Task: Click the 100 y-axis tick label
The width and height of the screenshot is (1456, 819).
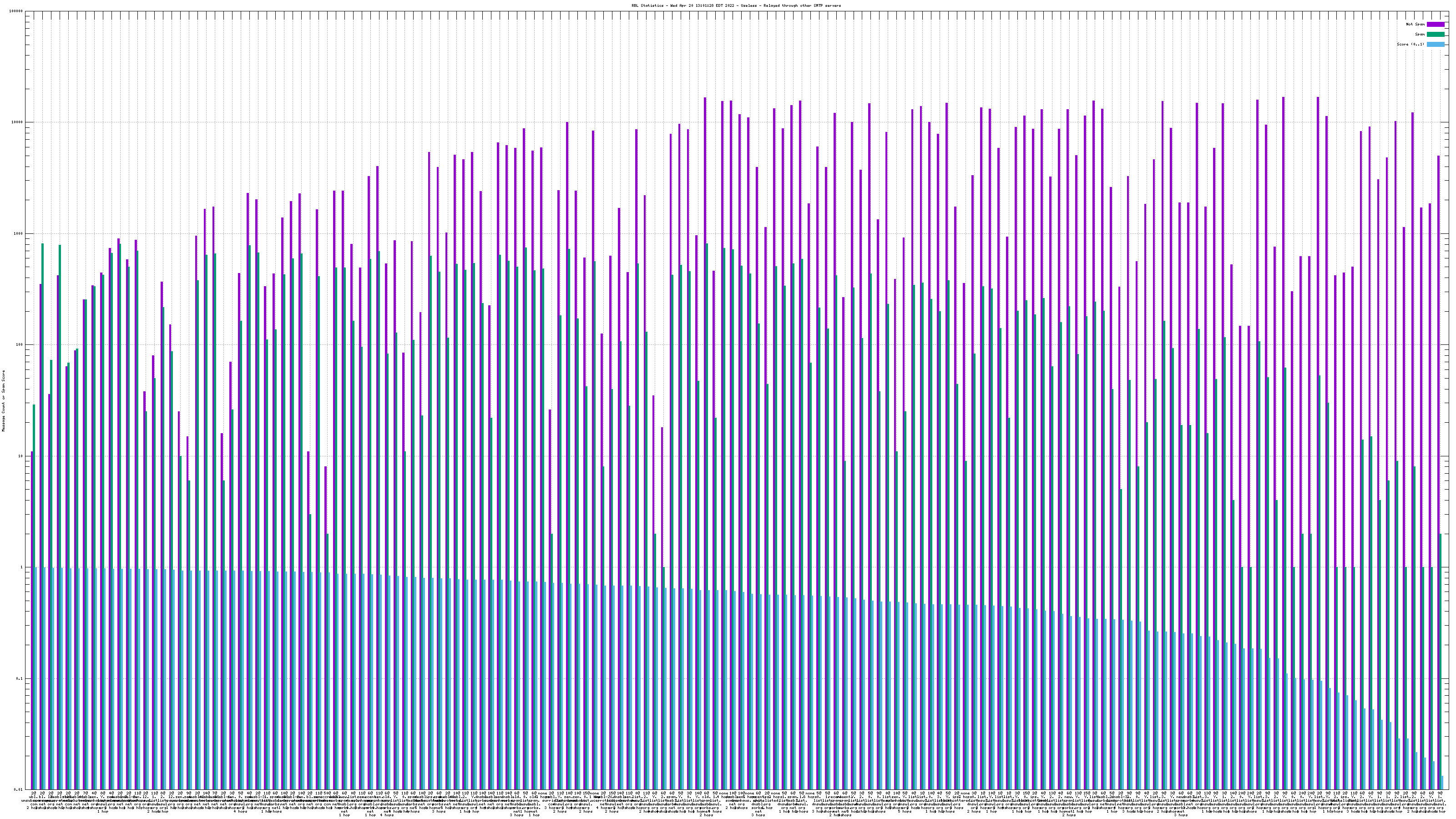Action: click(19, 345)
